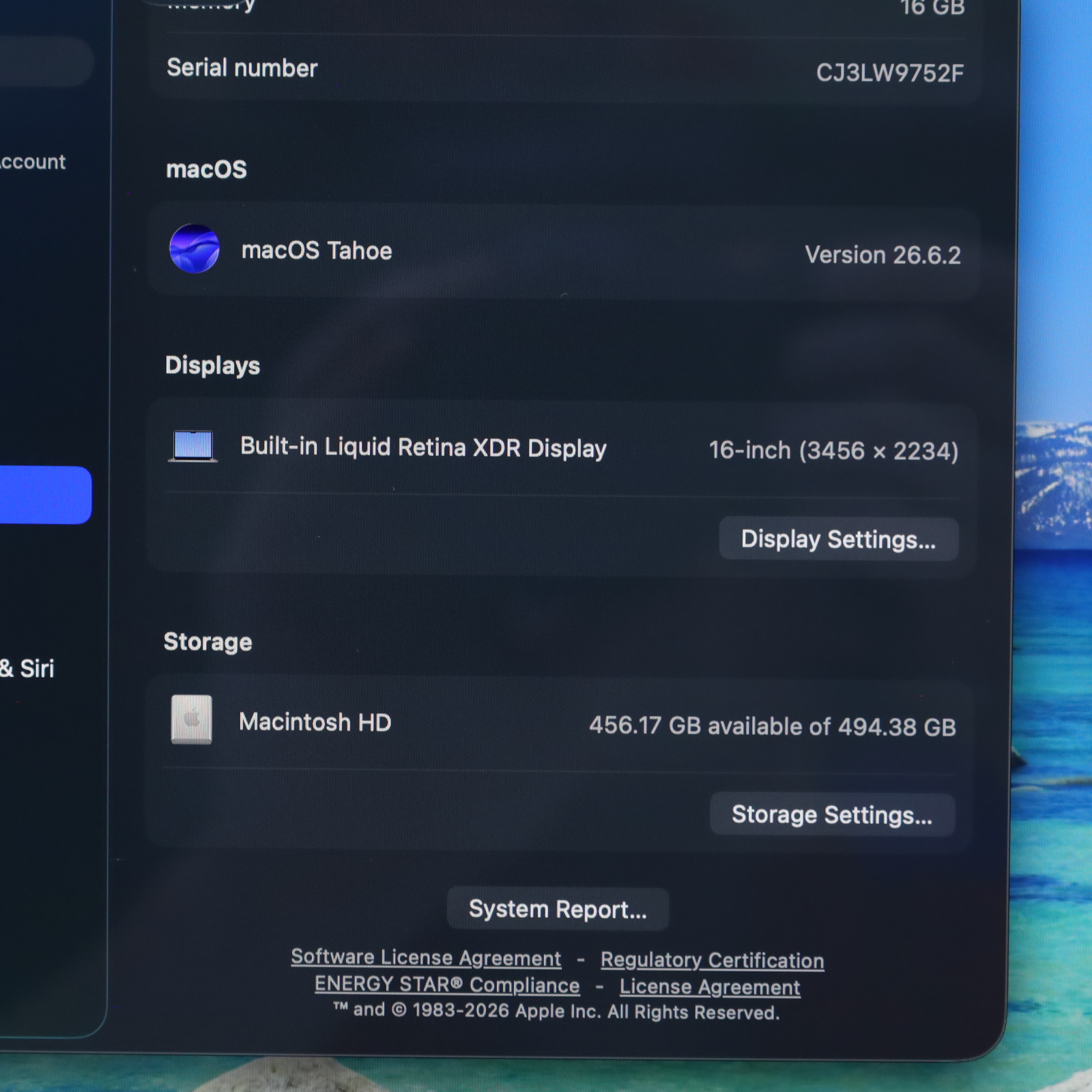Open Display Settings
The image size is (1092, 1092).
(839, 539)
